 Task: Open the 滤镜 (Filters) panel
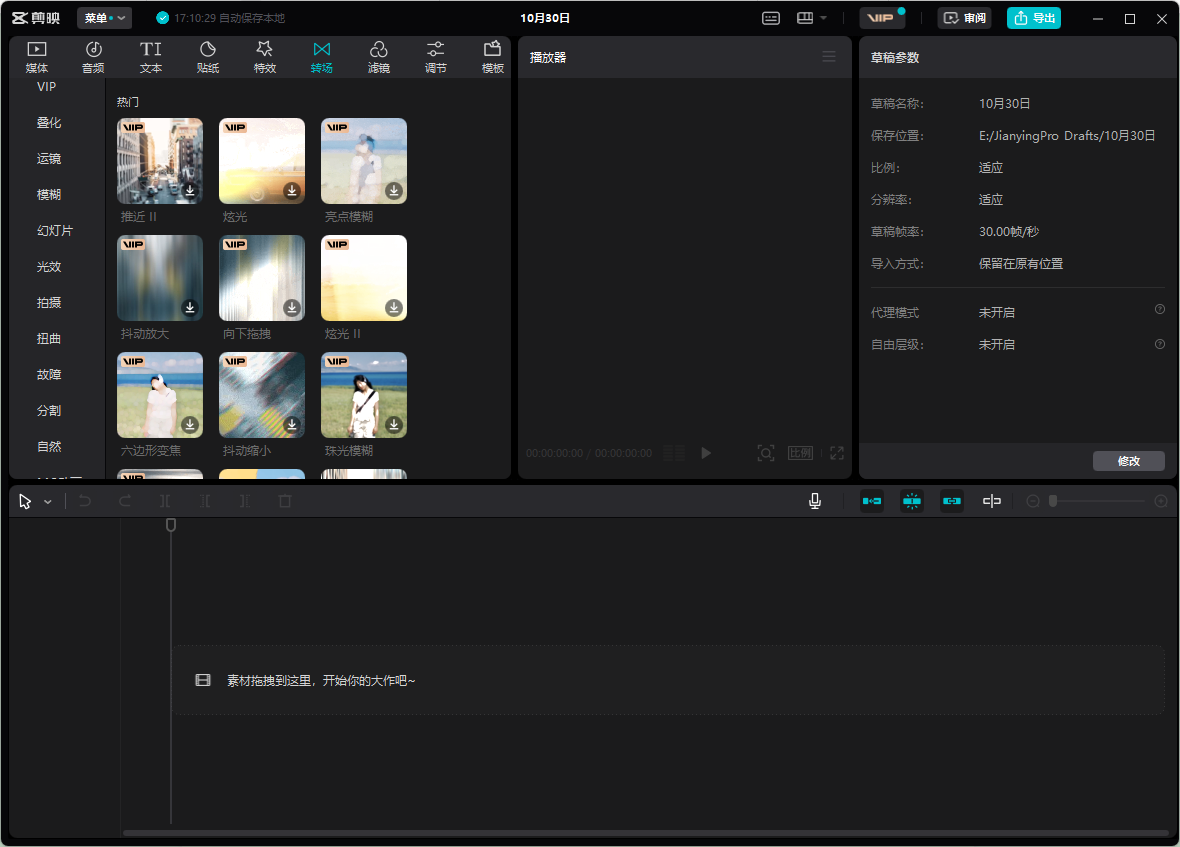coord(378,56)
